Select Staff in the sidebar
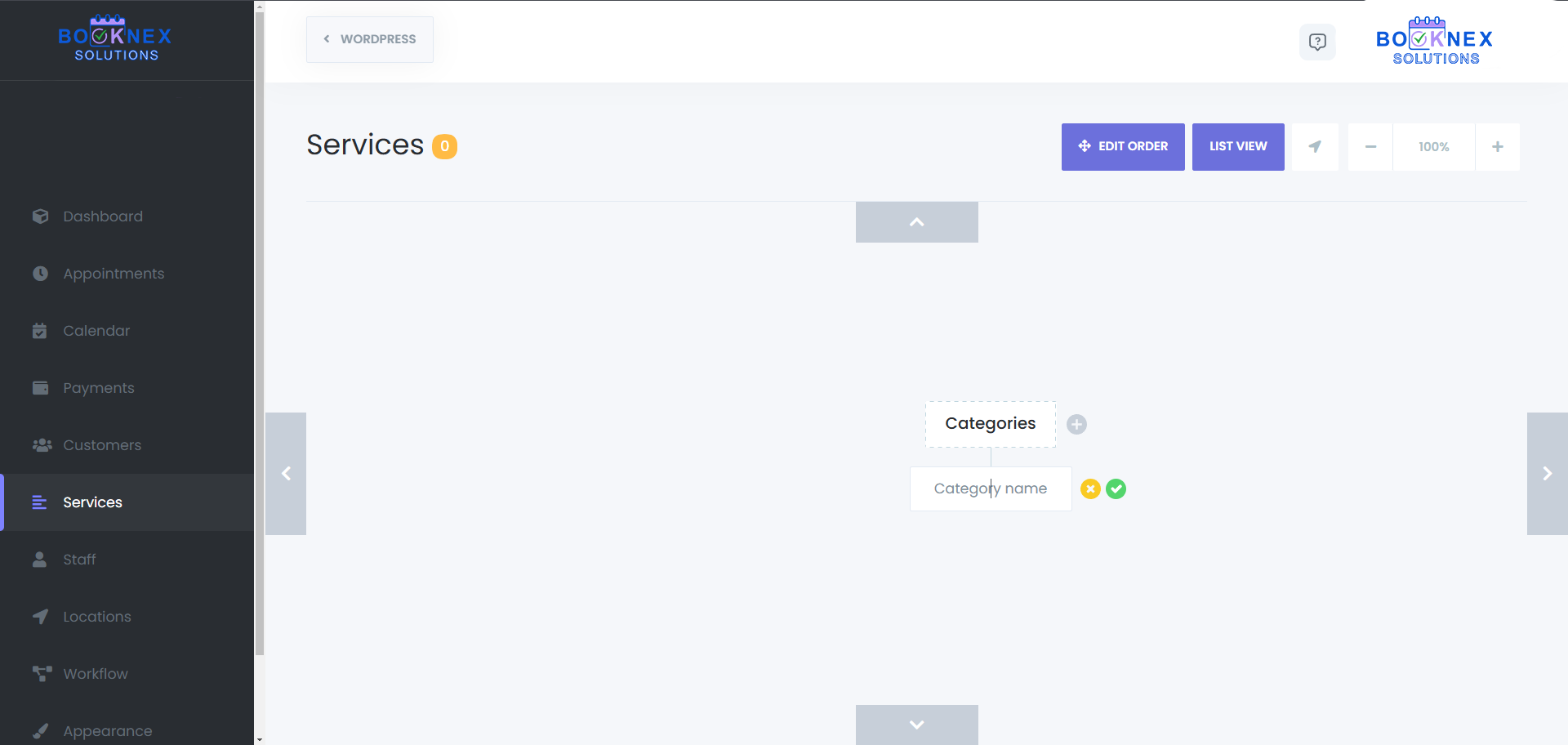Viewport: 1568px width, 745px height. coord(79,559)
